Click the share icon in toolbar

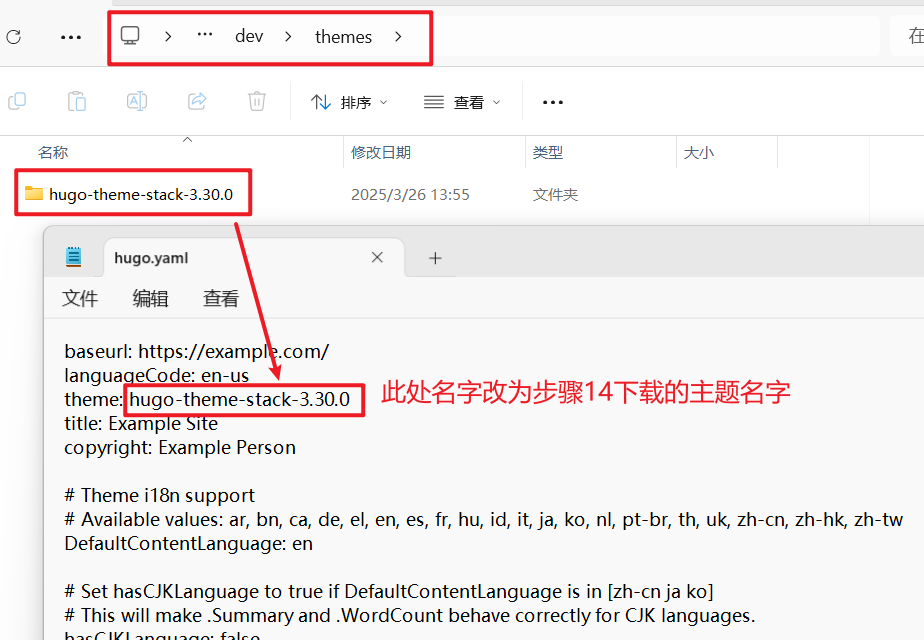click(197, 101)
